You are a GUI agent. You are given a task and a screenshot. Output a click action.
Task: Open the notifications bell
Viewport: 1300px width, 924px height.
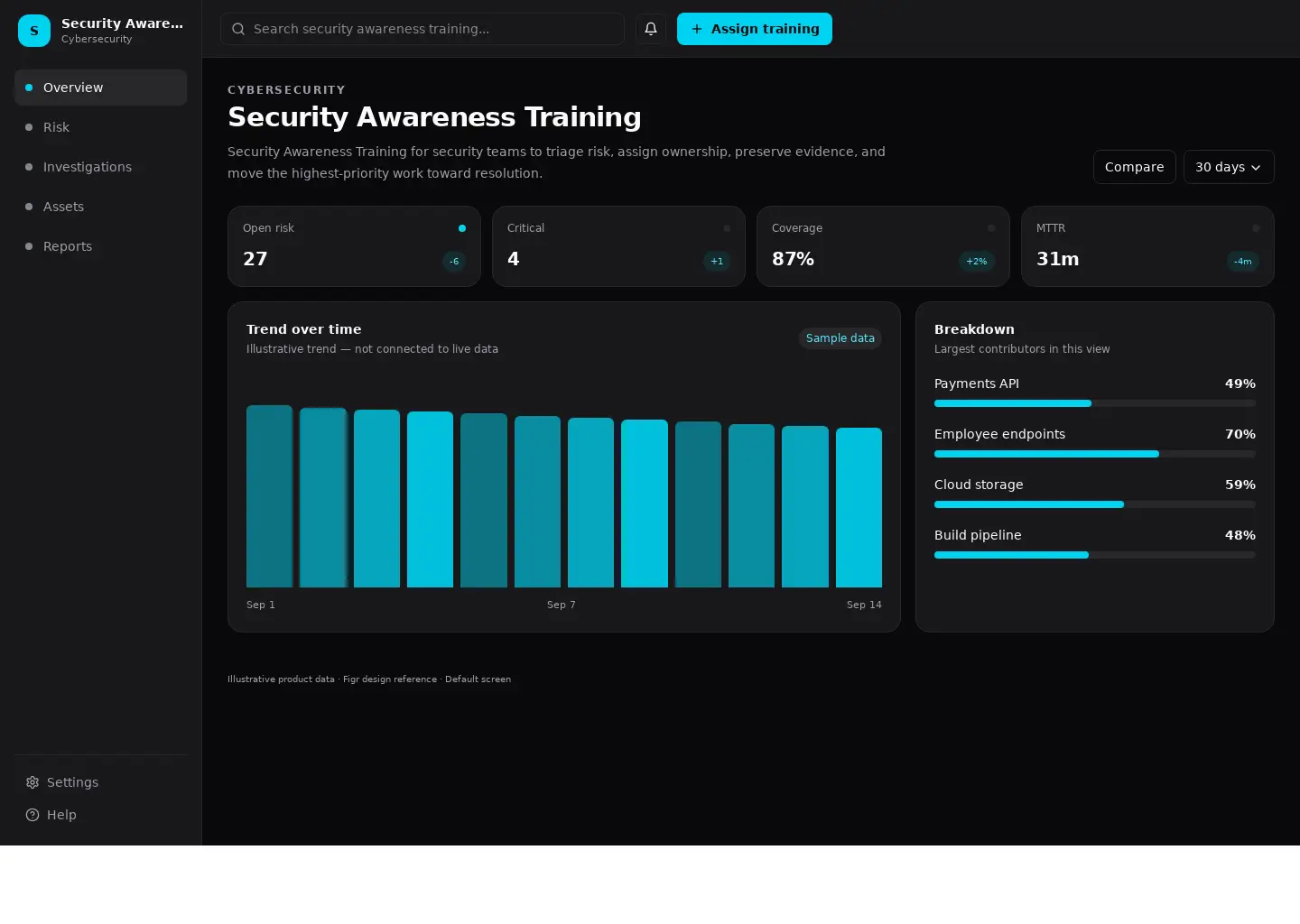pos(651,29)
